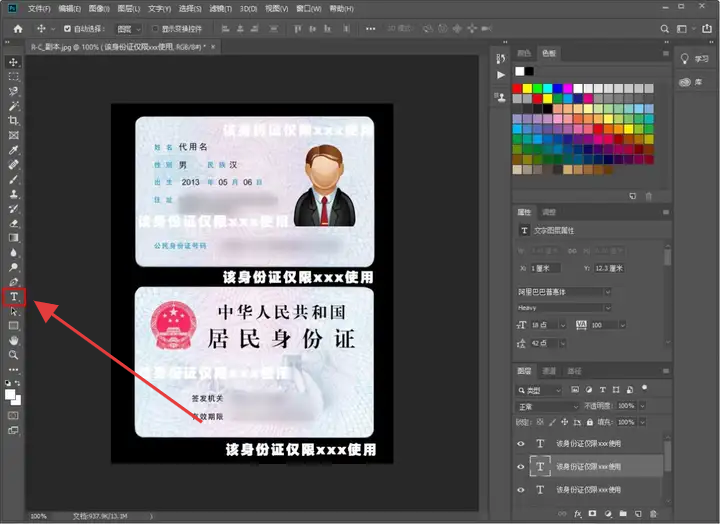Select the Healing Brush tool

click(13, 164)
